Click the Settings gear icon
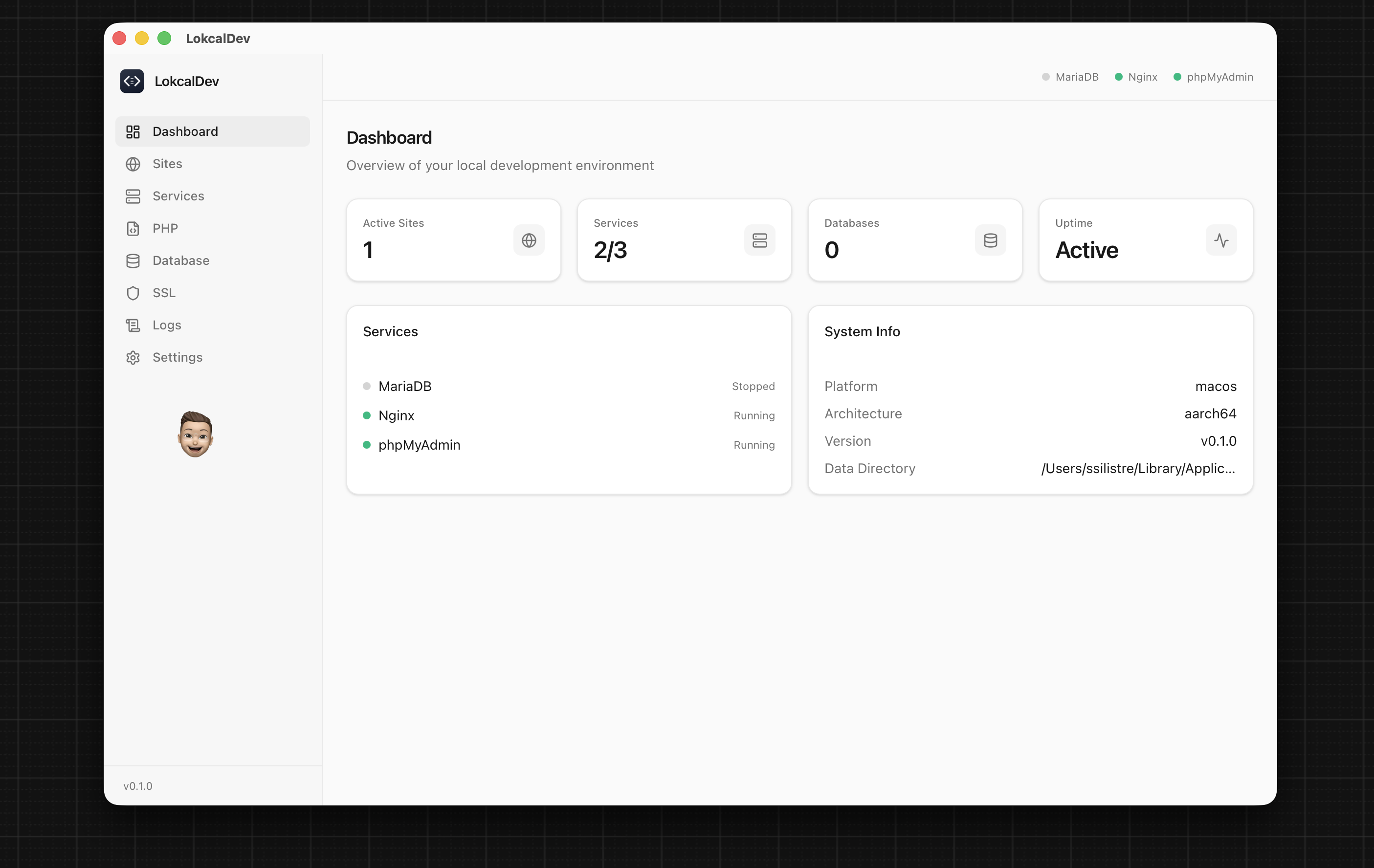Viewport: 1374px width, 868px height. click(x=133, y=357)
